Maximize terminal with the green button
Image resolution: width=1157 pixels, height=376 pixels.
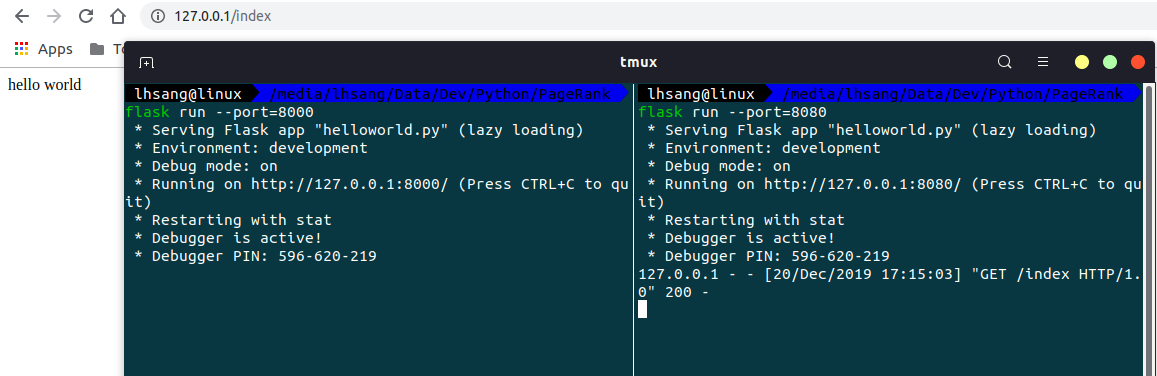1110,63
